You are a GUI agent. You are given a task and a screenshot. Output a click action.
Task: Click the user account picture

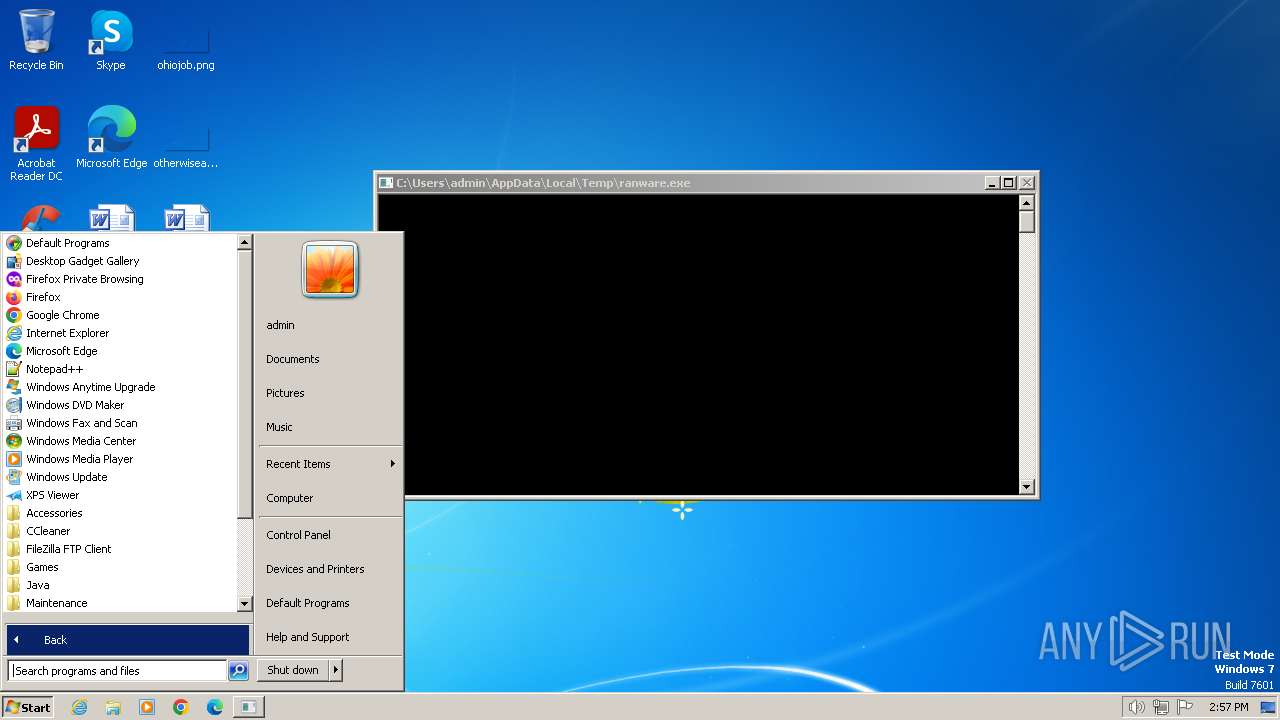[x=330, y=269]
